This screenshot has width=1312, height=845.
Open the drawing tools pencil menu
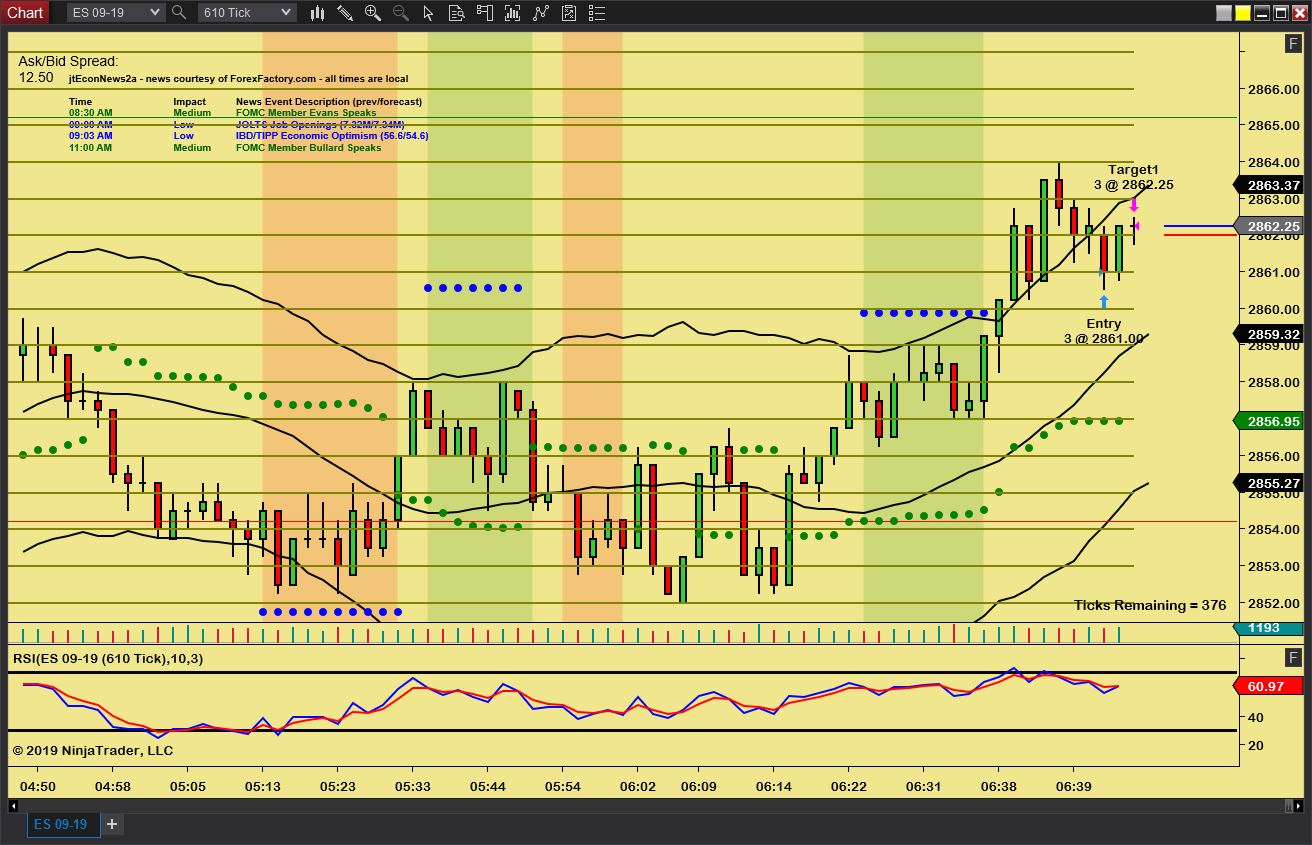click(x=345, y=13)
